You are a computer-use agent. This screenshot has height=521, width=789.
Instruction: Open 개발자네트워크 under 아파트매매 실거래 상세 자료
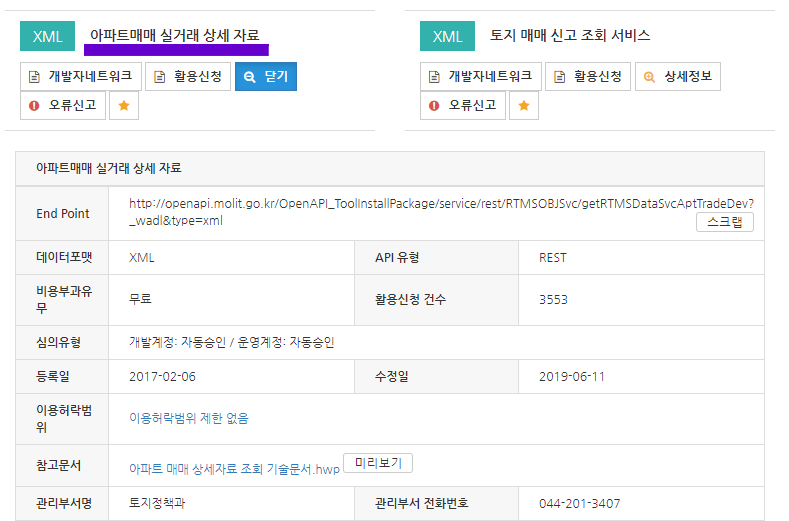pyautogui.click(x=81, y=77)
